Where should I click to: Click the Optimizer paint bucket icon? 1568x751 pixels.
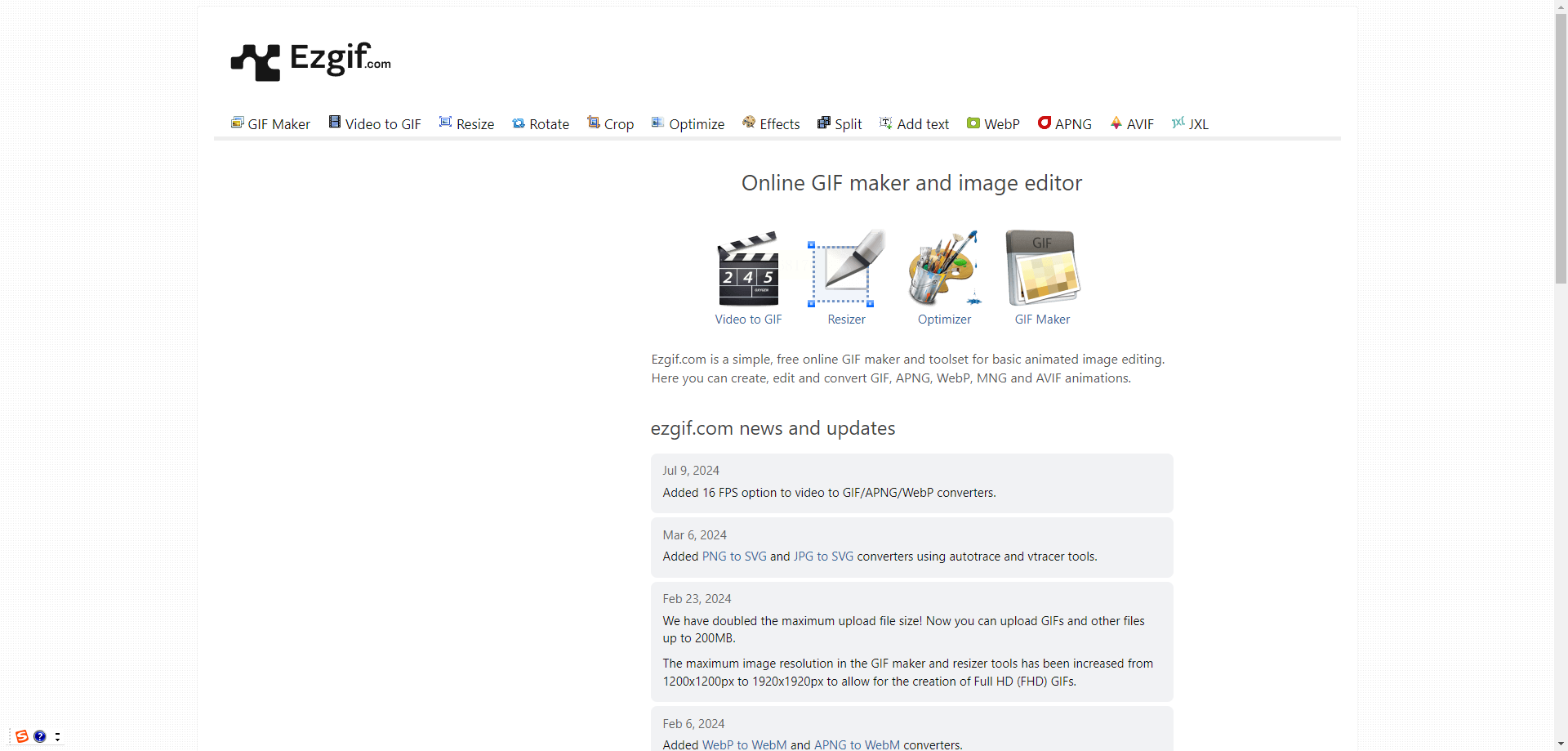pos(944,268)
